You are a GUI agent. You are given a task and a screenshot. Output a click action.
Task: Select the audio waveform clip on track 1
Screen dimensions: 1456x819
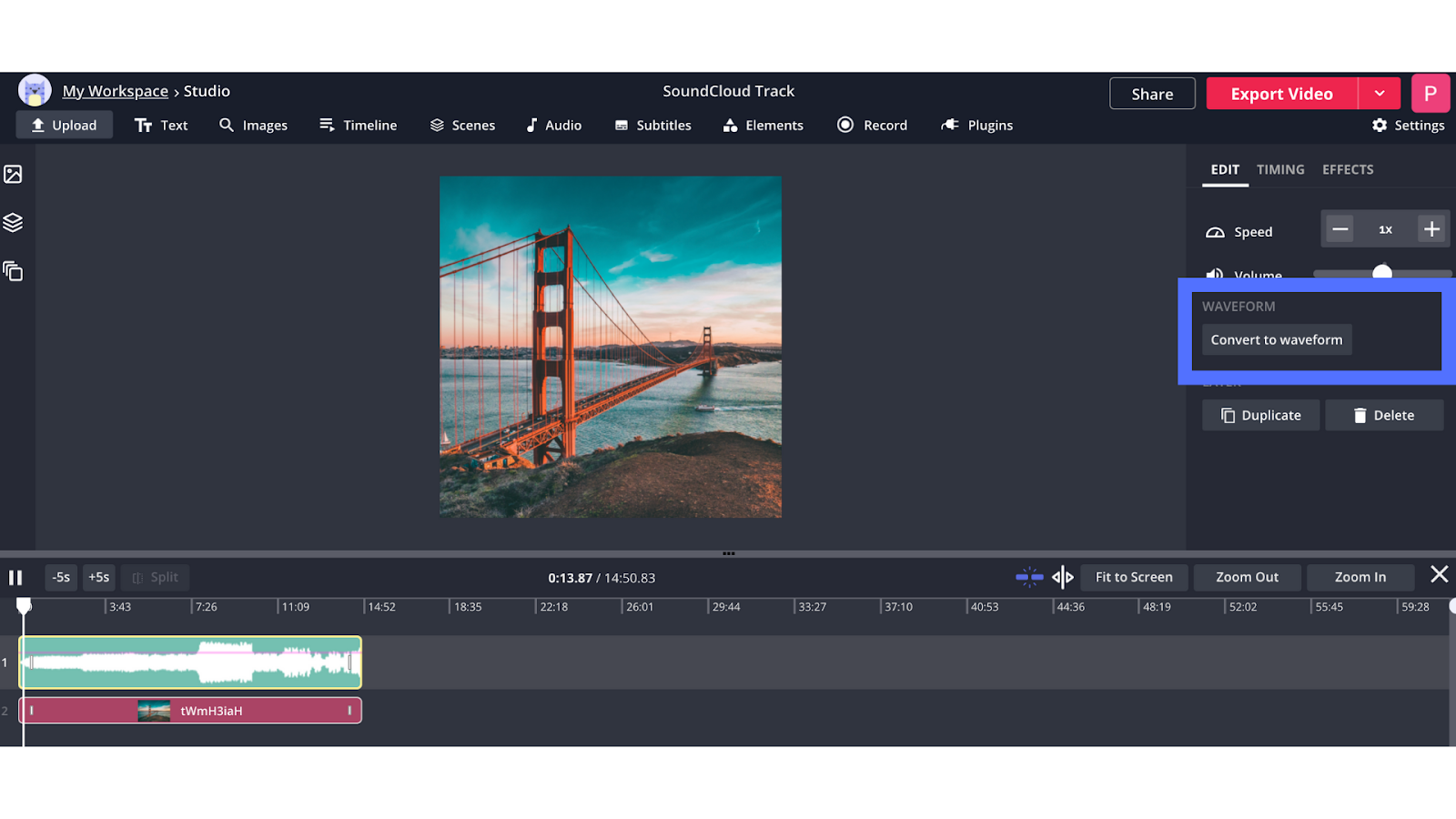point(190,662)
